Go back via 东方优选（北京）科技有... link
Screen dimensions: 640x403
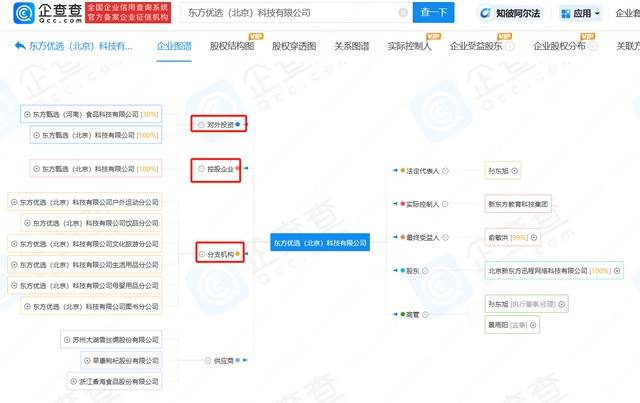click(80, 46)
